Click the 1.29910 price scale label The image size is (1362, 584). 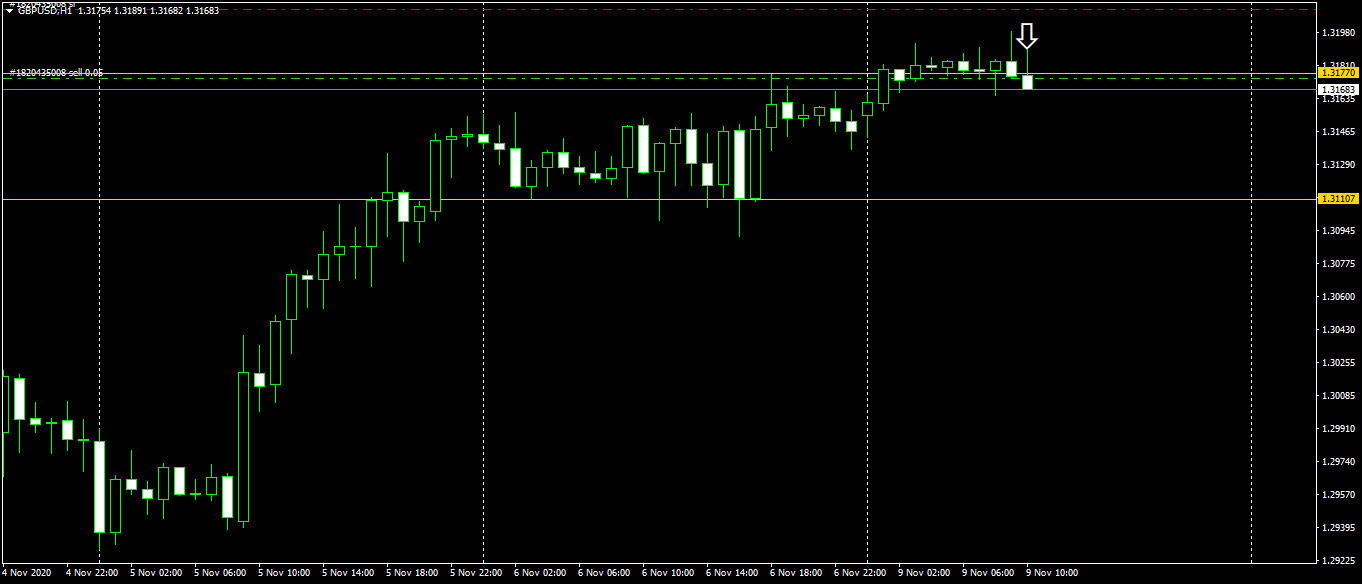pyautogui.click(x=1338, y=428)
